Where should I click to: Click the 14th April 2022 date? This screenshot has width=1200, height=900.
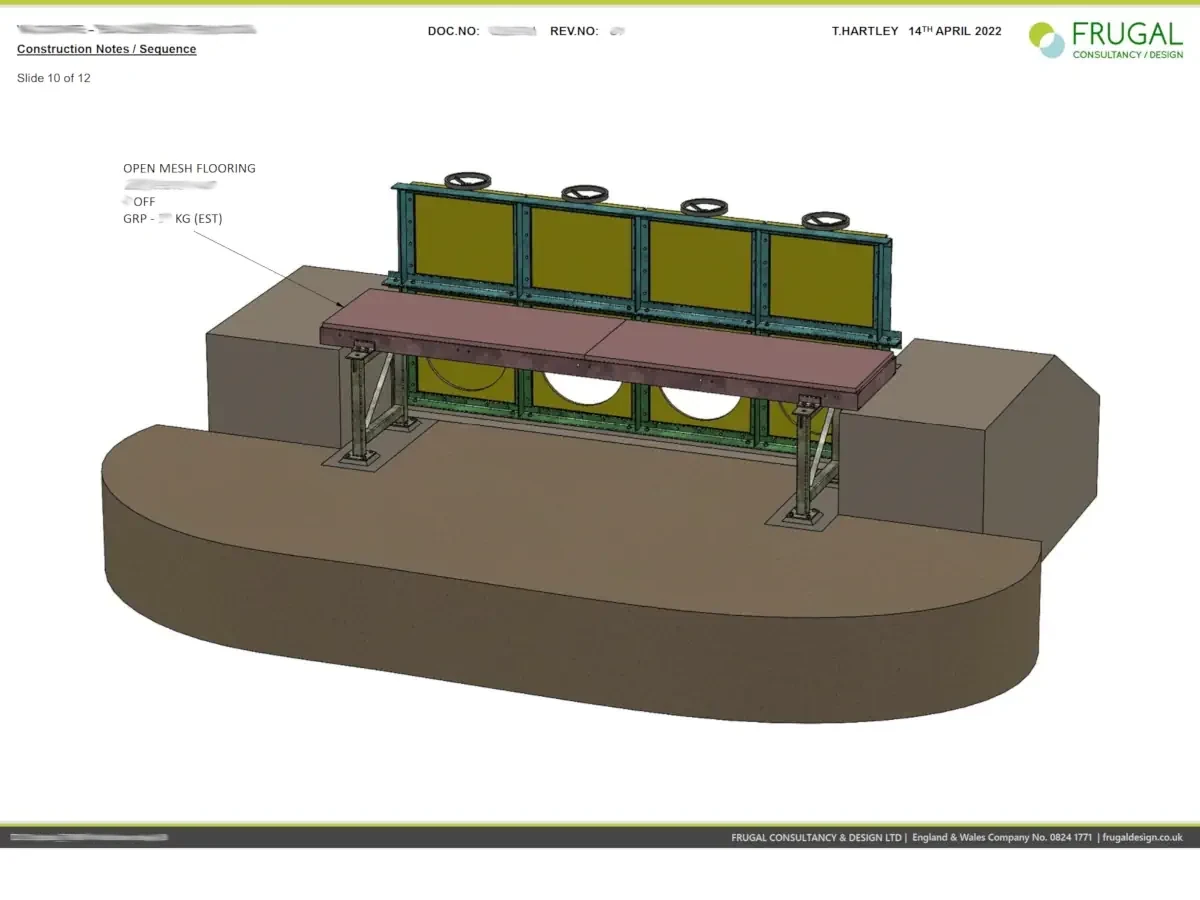954,31
